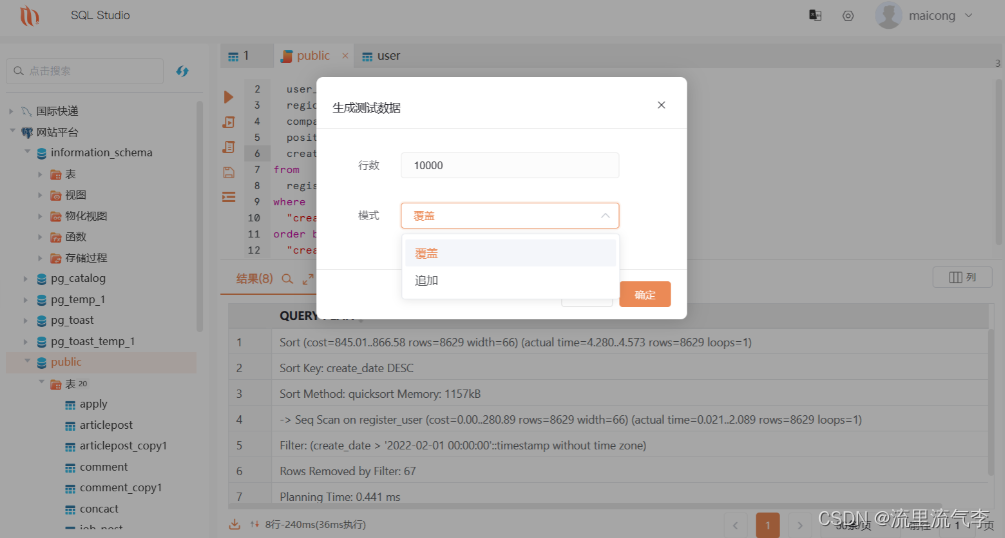
Task: Click the 8行-240ms status text
Action: (x=315, y=525)
